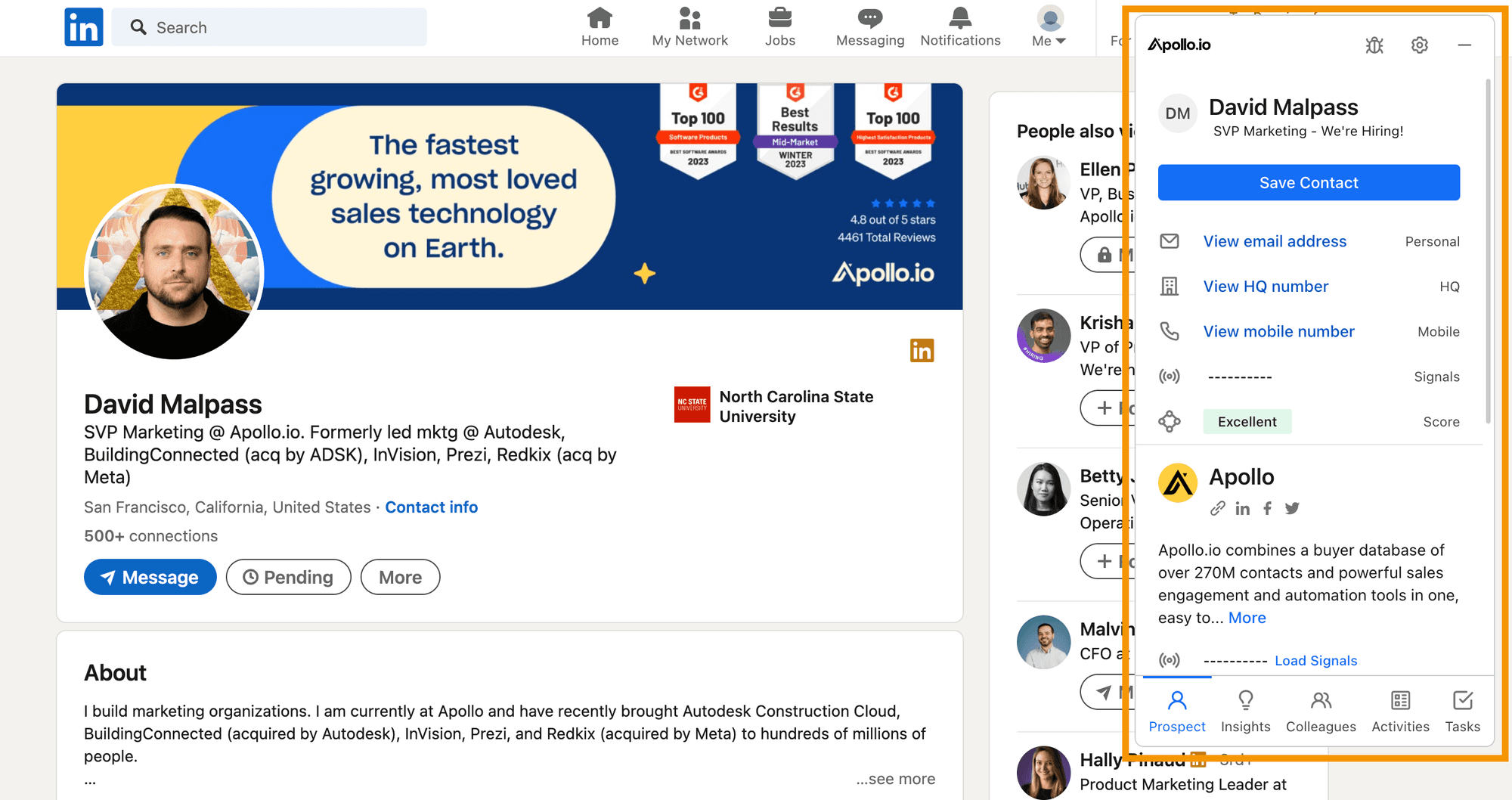The image size is (1512, 800).
Task: Click the Apollo company logo icon
Action: 1178,483
